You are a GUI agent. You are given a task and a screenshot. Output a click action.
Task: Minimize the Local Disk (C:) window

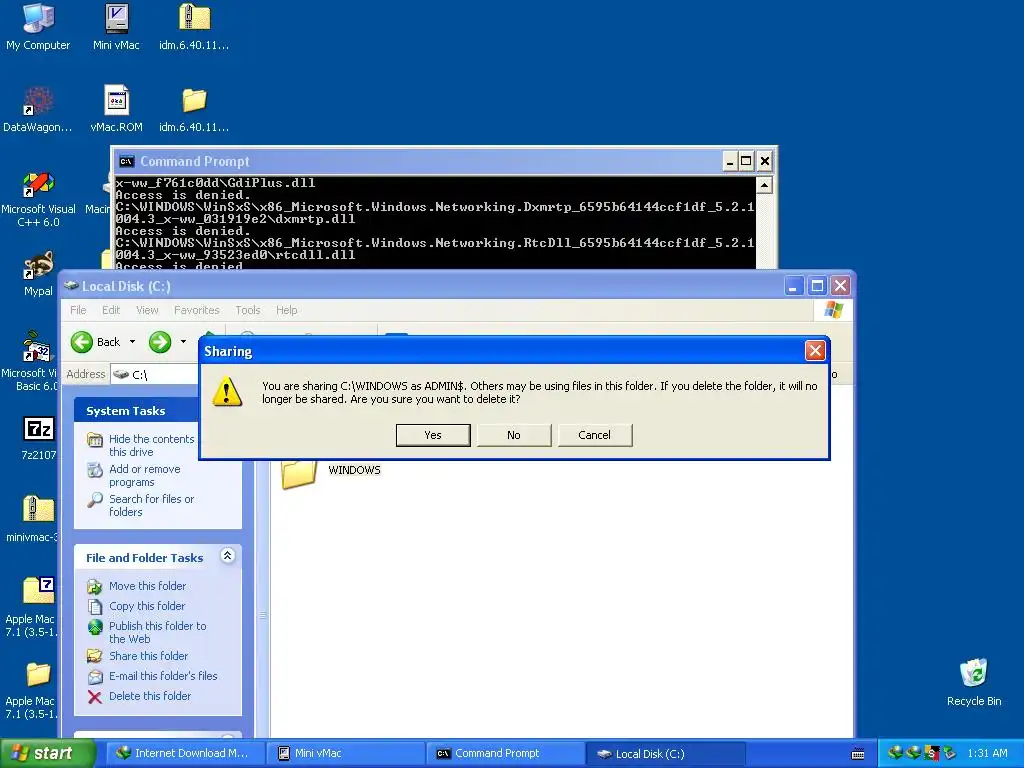(x=793, y=286)
